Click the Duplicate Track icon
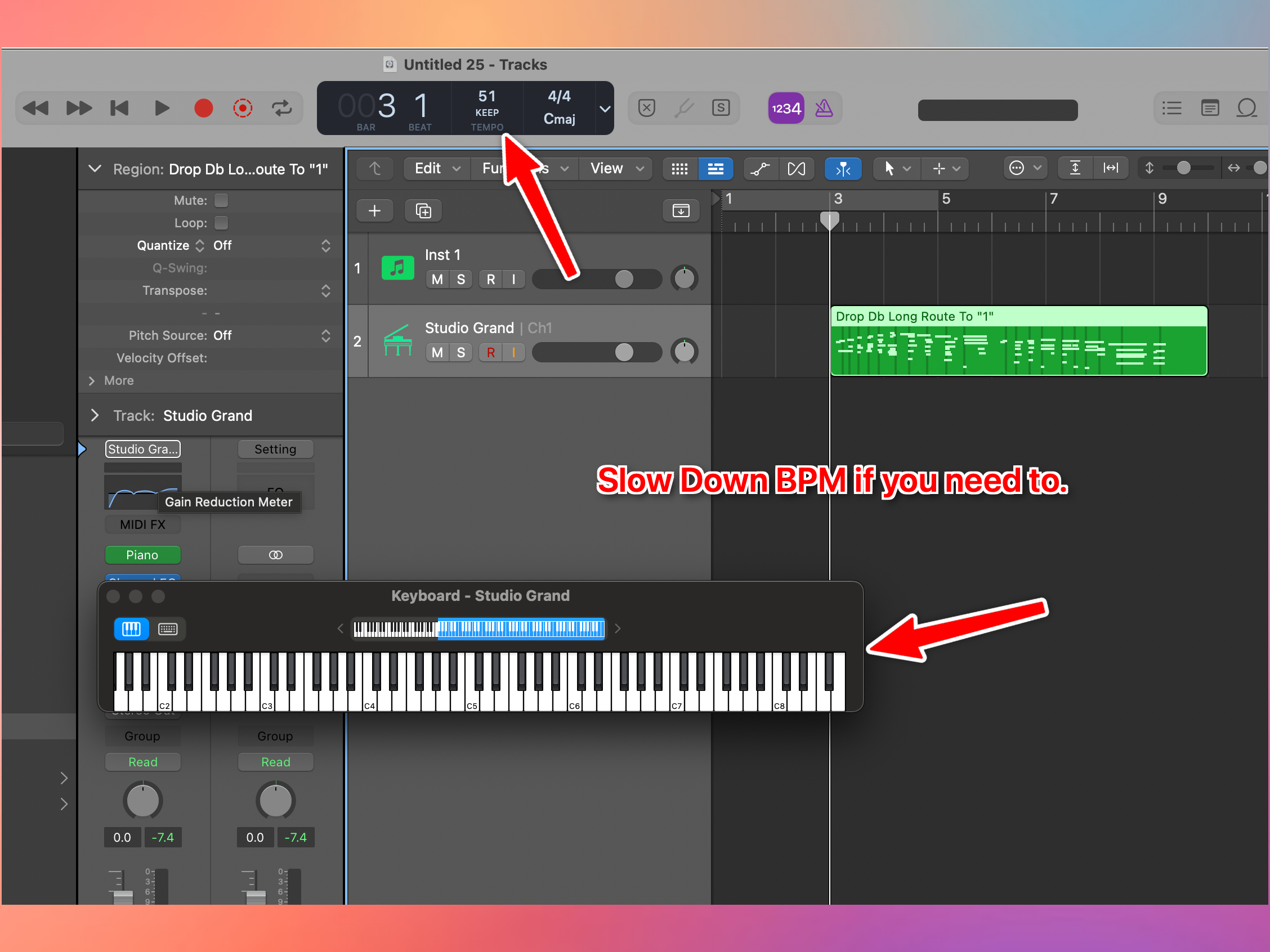The image size is (1270, 952). [x=423, y=210]
